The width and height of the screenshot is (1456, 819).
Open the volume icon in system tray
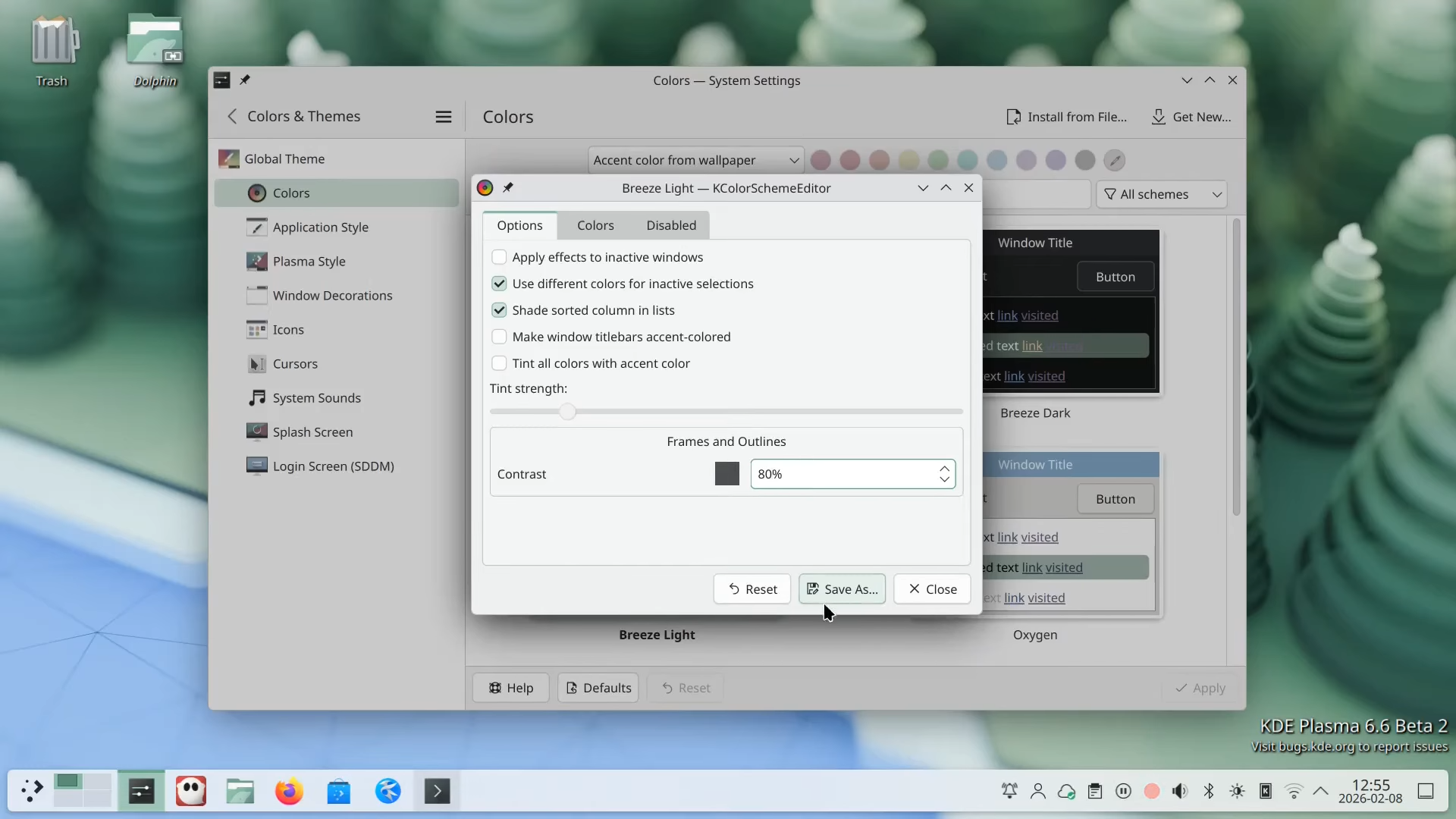click(1180, 792)
